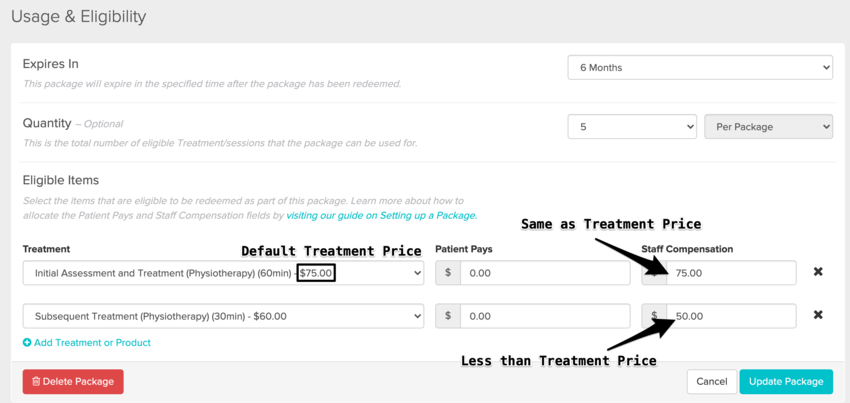
Task: Remove the Initial Assessment treatment row
Action: click(x=818, y=272)
